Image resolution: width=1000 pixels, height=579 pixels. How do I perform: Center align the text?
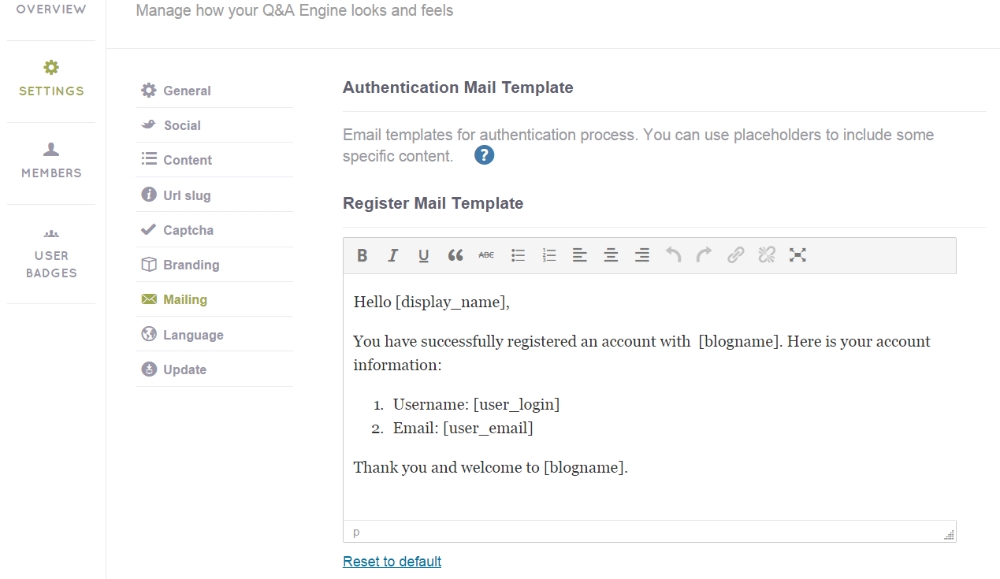(610, 256)
